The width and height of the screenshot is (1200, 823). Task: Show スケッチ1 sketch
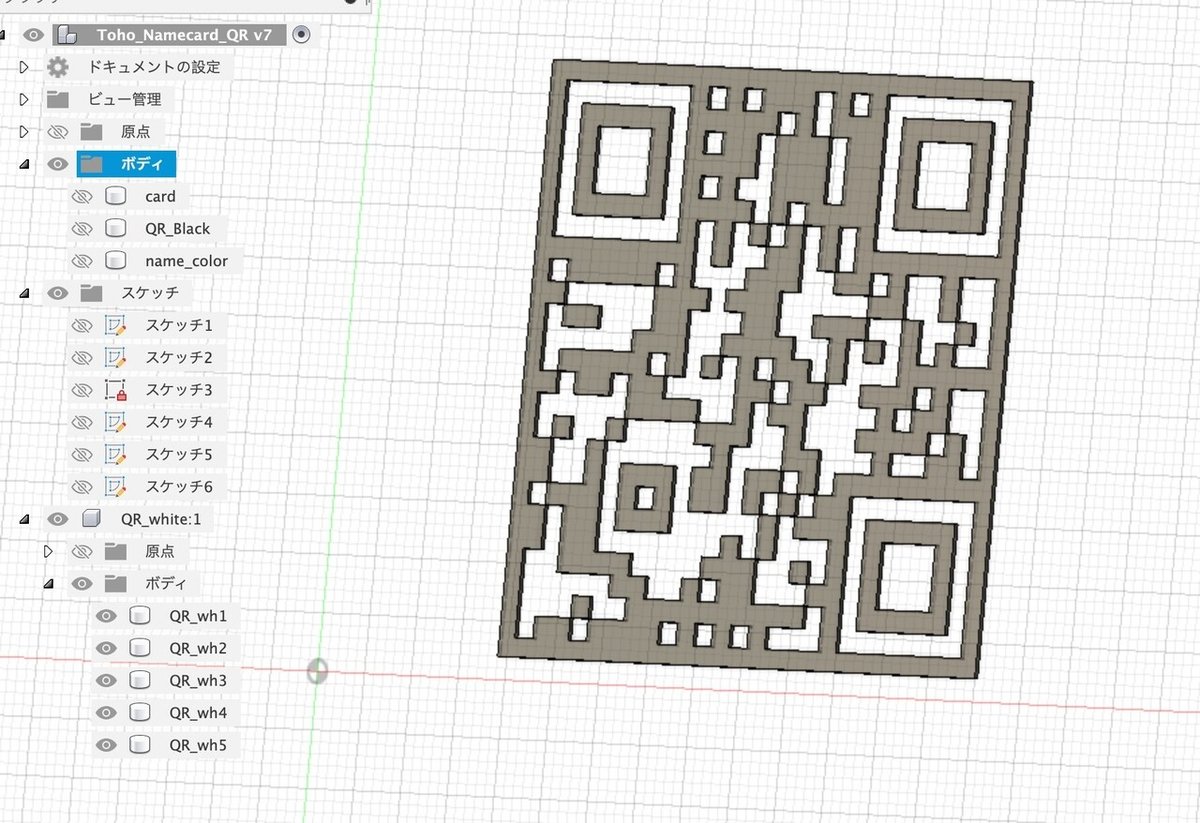coord(82,326)
